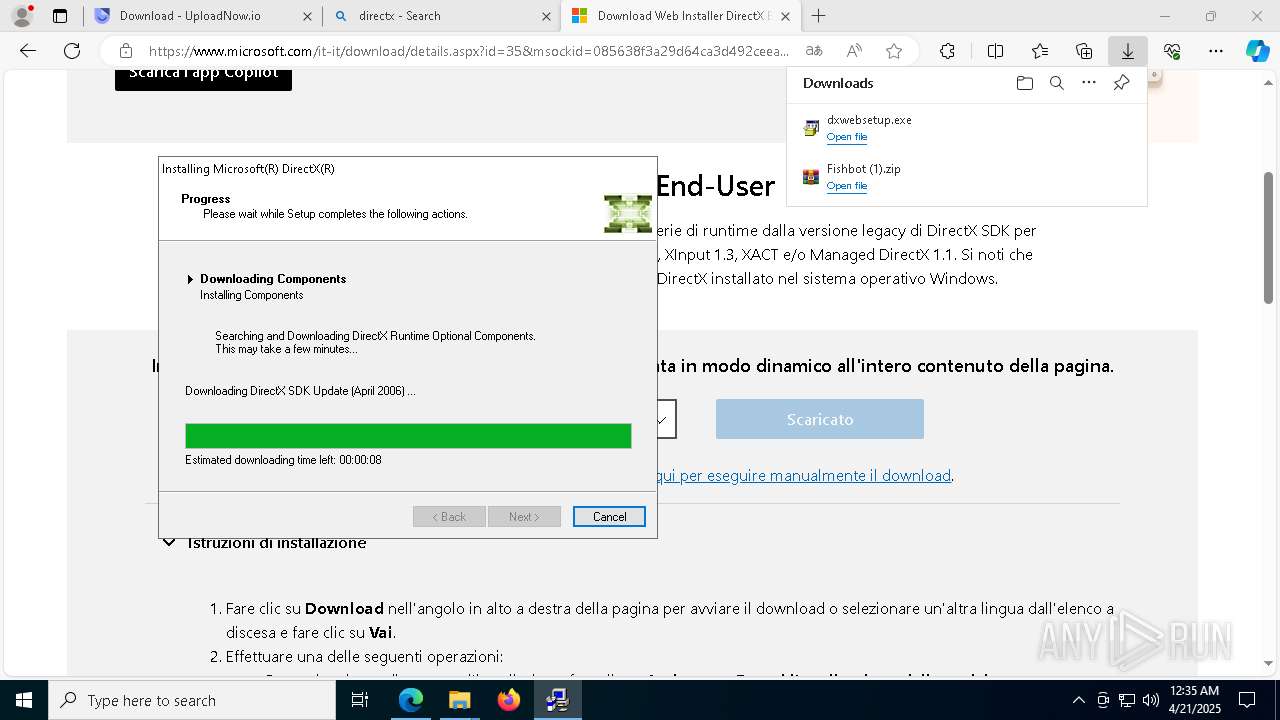Close the Download Web Installer DirectX tab
1280x720 pixels.
[785, 16]
